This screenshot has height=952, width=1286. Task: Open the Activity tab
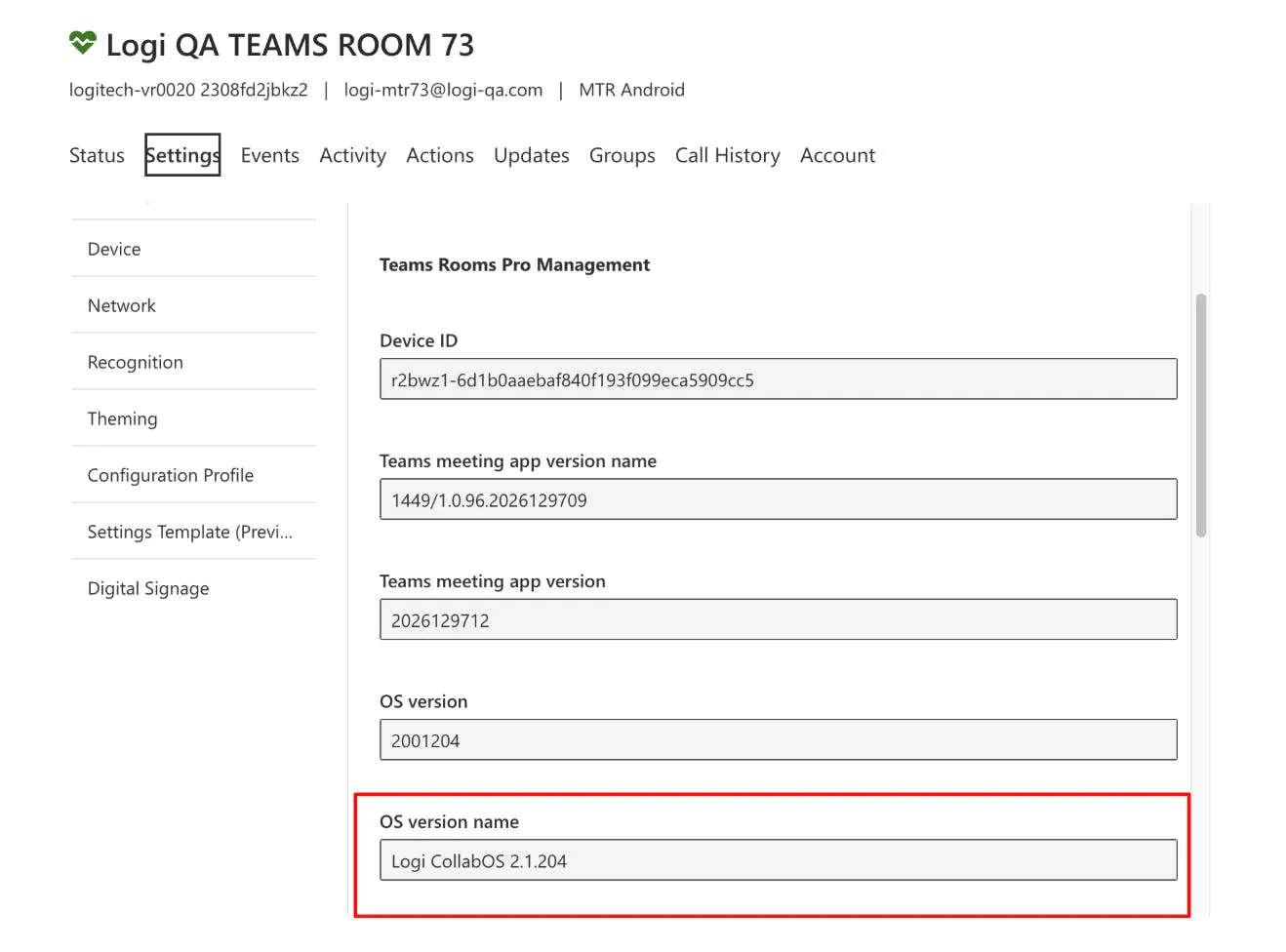[x=352, y=155]
